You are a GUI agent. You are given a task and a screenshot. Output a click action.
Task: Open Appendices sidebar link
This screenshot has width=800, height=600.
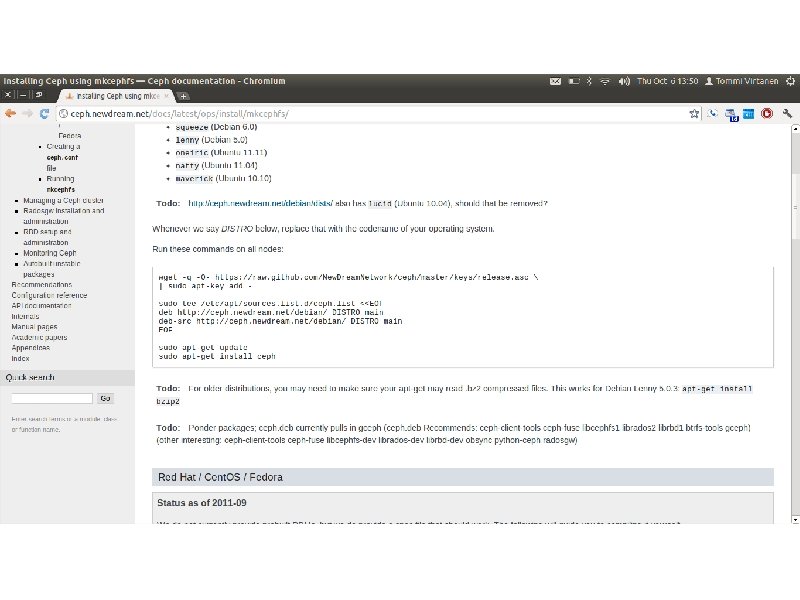[31, 347]
